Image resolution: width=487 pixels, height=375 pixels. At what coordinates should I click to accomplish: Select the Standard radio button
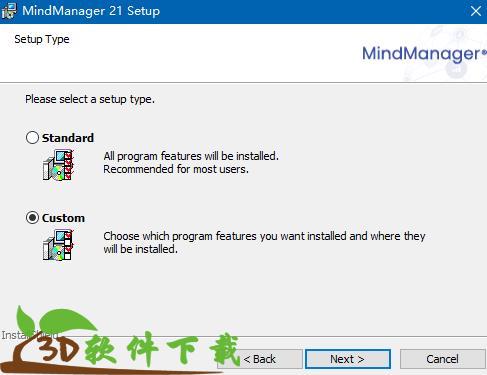pos(32,138)
